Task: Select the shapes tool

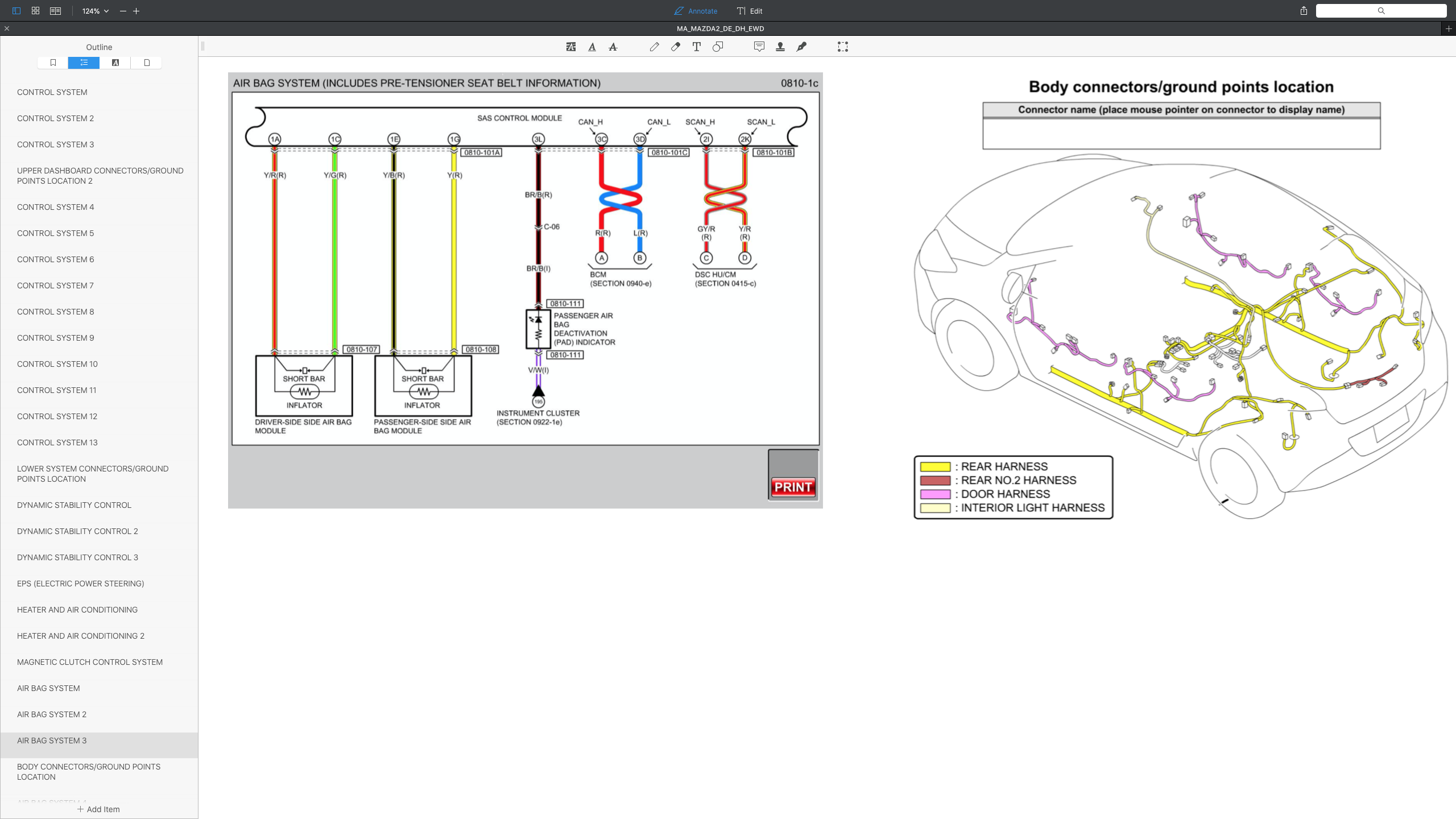Action: pyautogui.click(x=718, y=47)
